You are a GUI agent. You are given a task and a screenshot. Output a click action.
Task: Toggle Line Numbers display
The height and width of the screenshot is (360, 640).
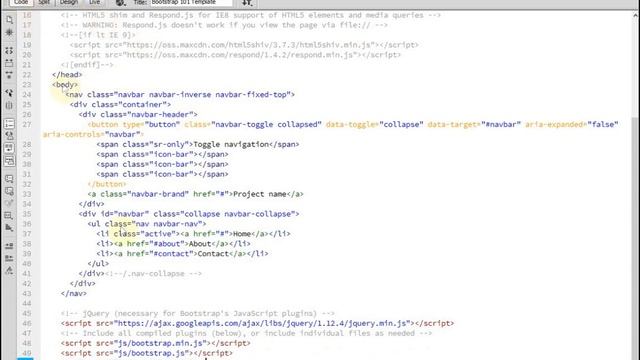pos(9,124)
